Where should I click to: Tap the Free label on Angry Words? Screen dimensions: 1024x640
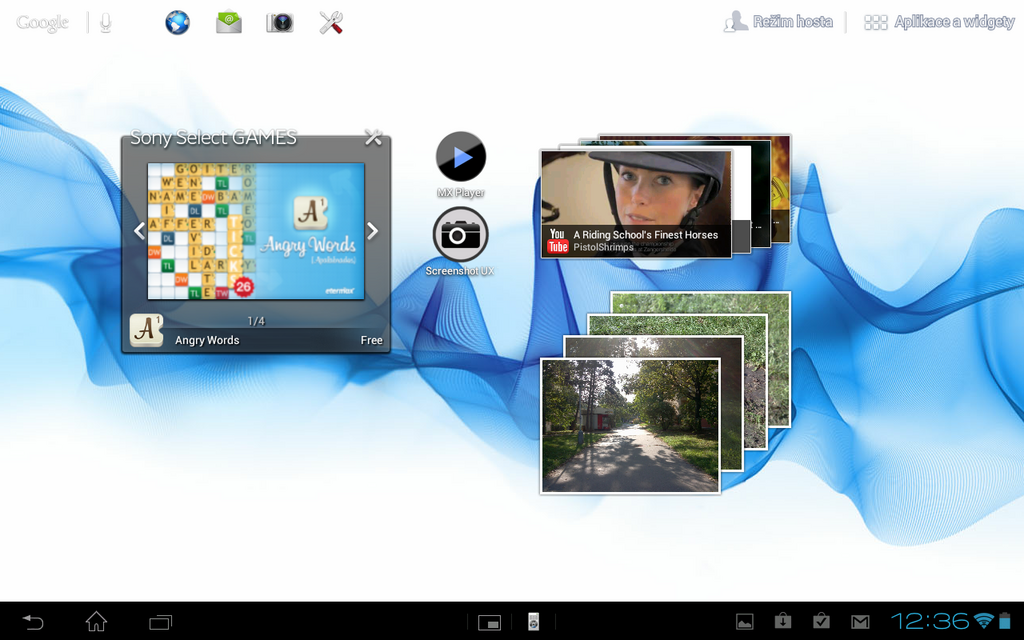pyautogui.click(x=371, y=340)
